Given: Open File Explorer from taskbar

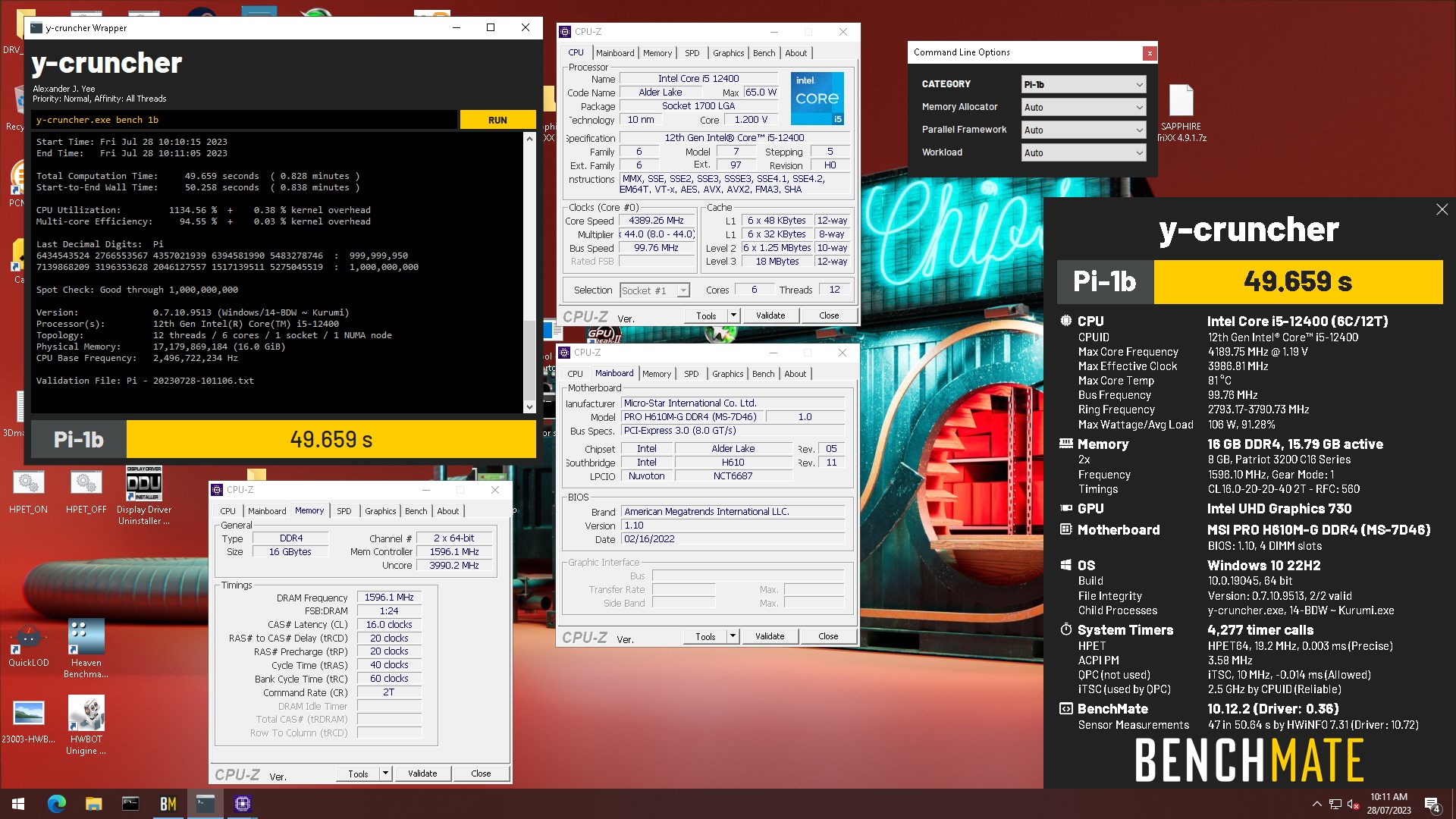Looking at the screenshot, I should pyautogui.click(x=93, y=804).
